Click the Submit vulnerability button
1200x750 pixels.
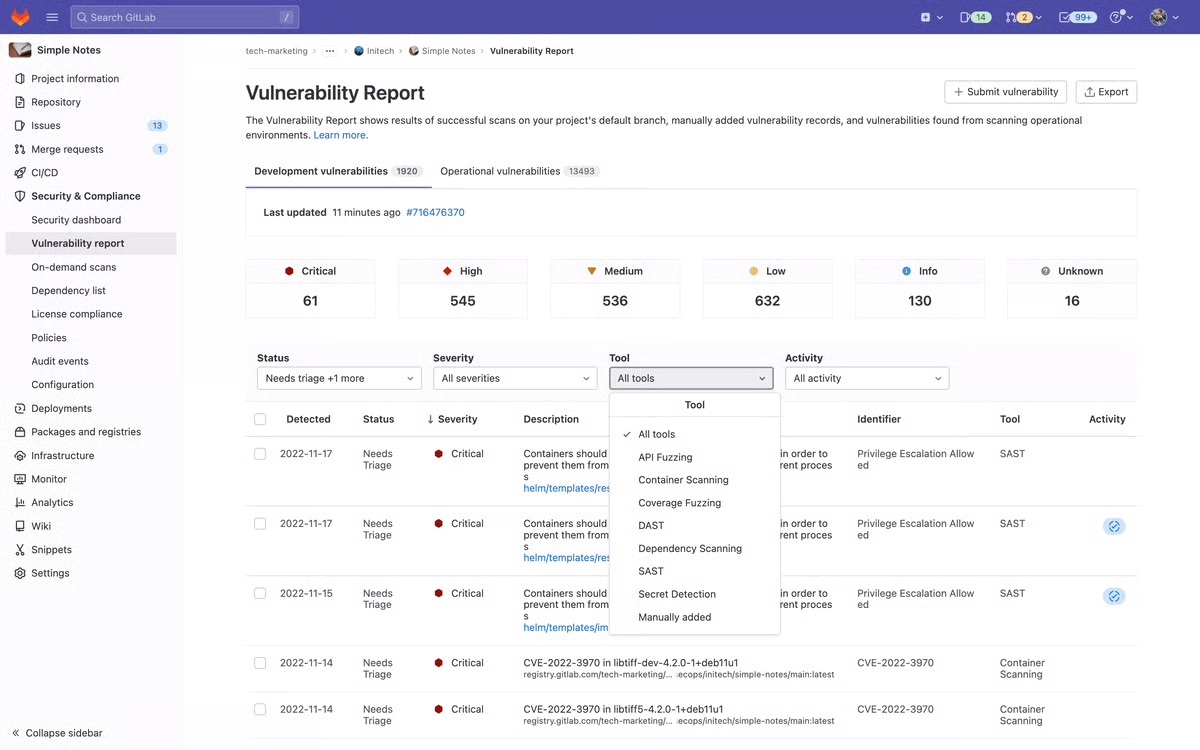tap(1005, 91)
